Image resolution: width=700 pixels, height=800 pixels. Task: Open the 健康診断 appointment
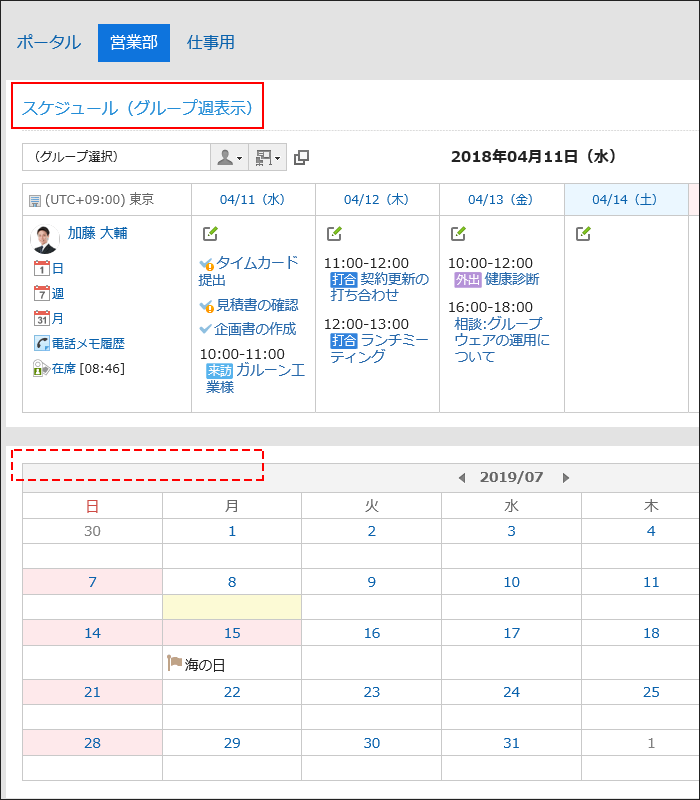tap(512, 279)
